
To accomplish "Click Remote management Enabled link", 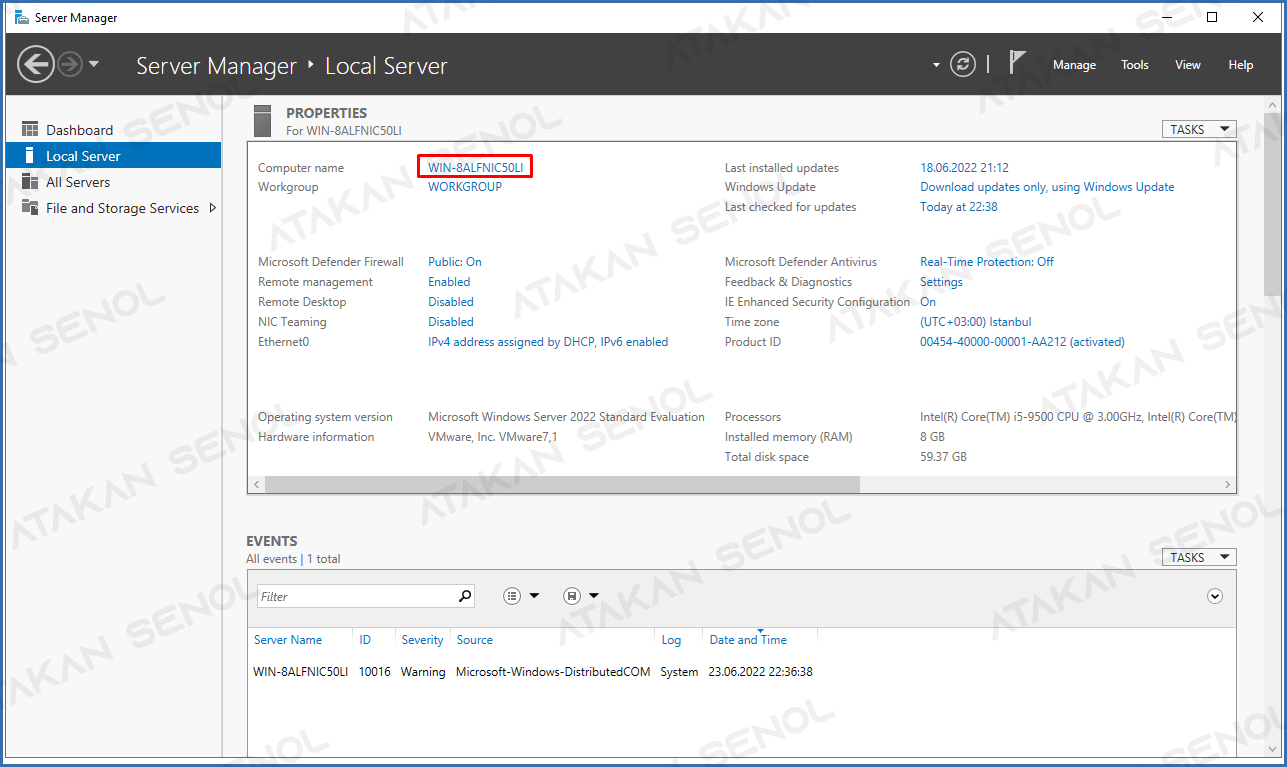I will (x=449, y=282).
